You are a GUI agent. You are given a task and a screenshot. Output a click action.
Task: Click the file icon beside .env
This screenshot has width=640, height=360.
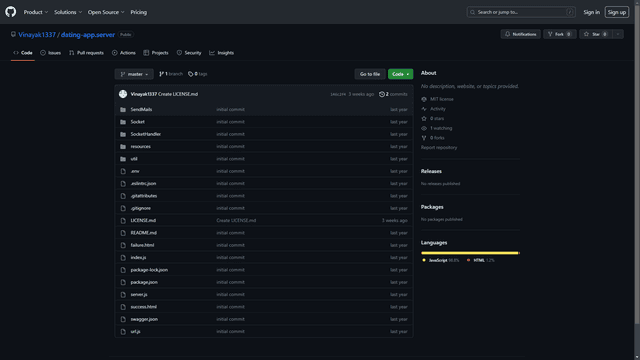pyautogui.click(x=123, y=171)
